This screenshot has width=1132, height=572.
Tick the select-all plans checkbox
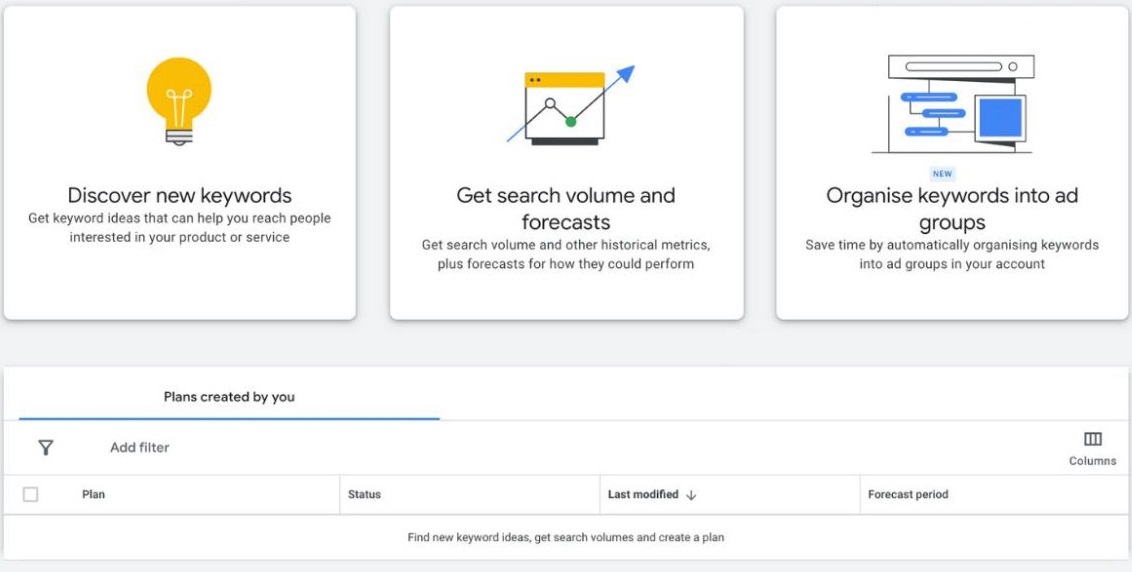coord(31,495)
